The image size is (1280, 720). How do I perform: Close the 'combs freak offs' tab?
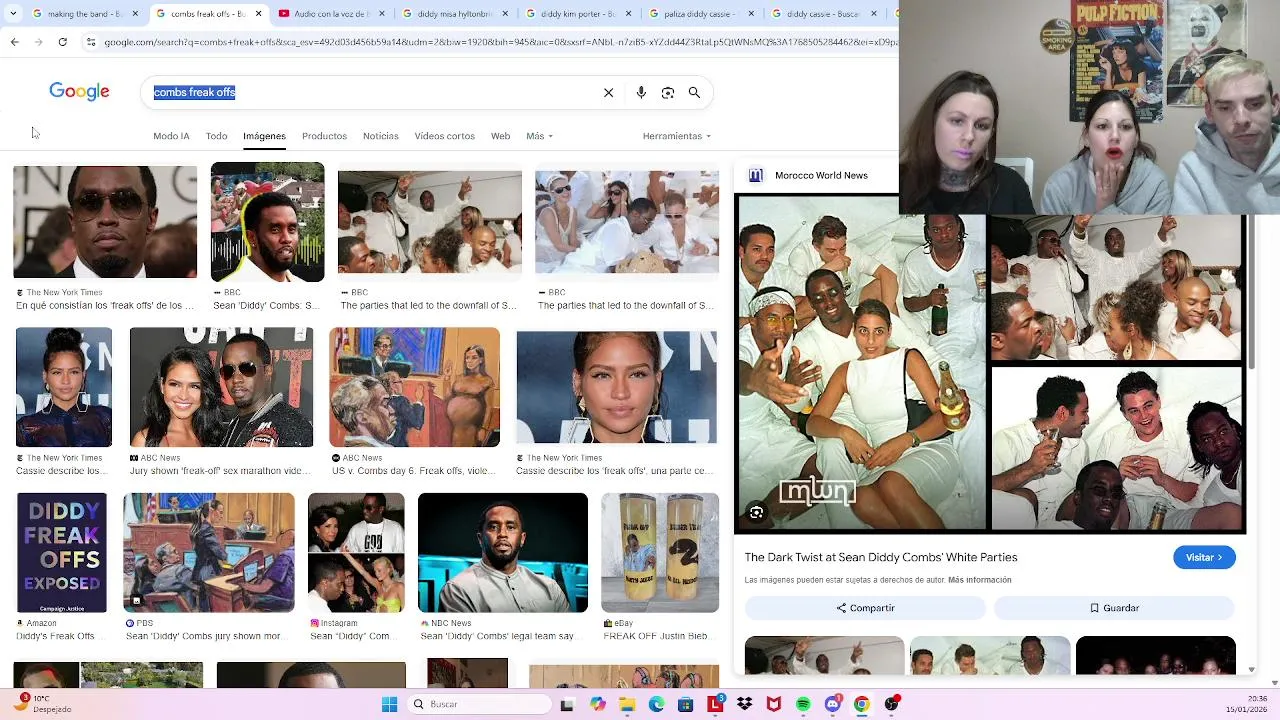pyautogui.click(x=259, y=14)
